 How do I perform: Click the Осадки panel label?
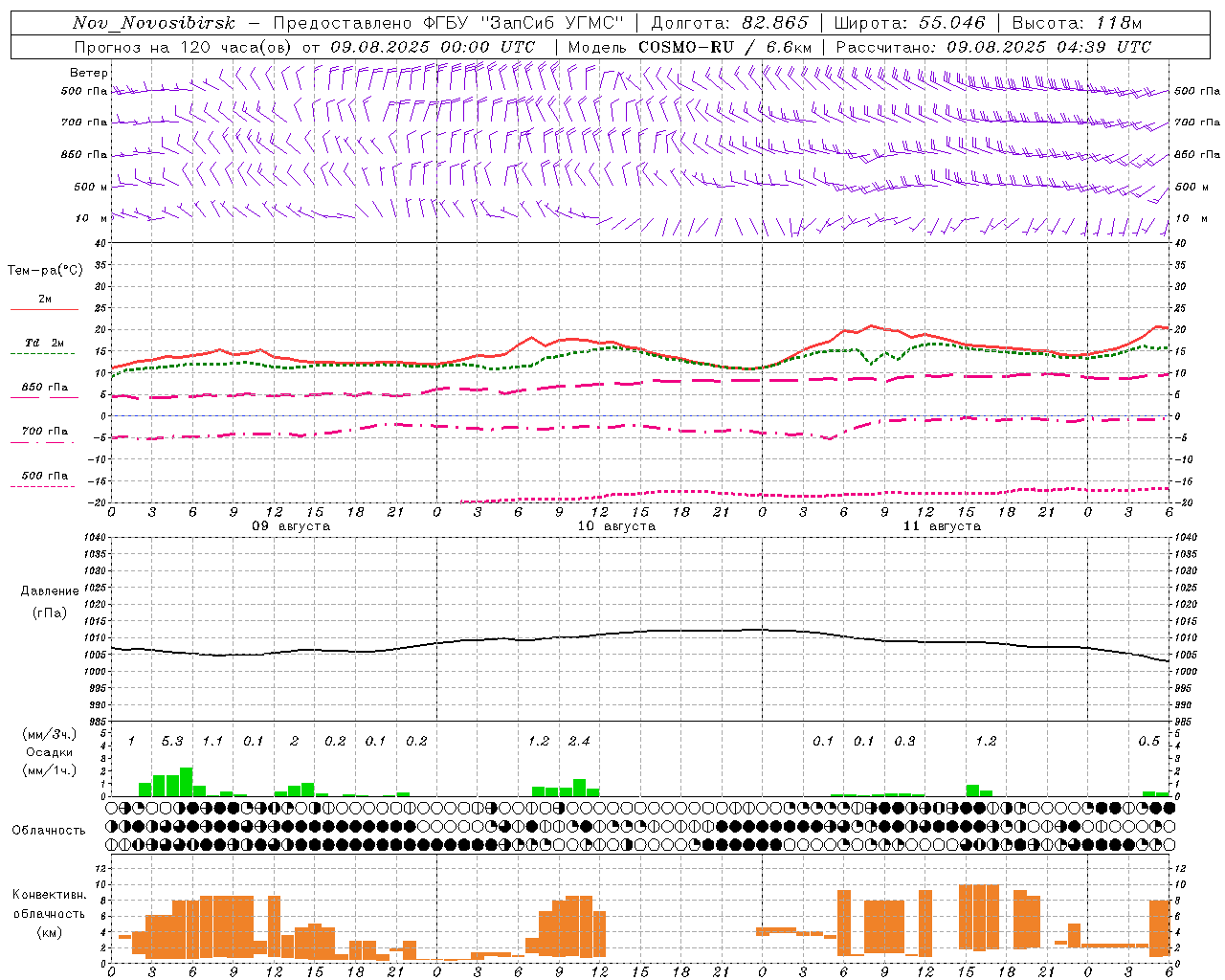48,752
